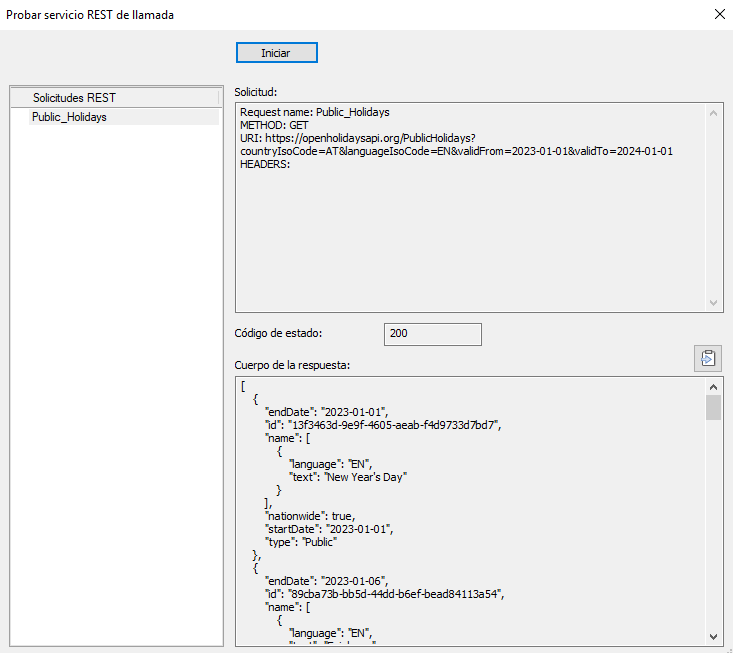Viewport: 733px width, 653px height.
Task: Copy response body with clipboard icon
Action: coord(708,359)
